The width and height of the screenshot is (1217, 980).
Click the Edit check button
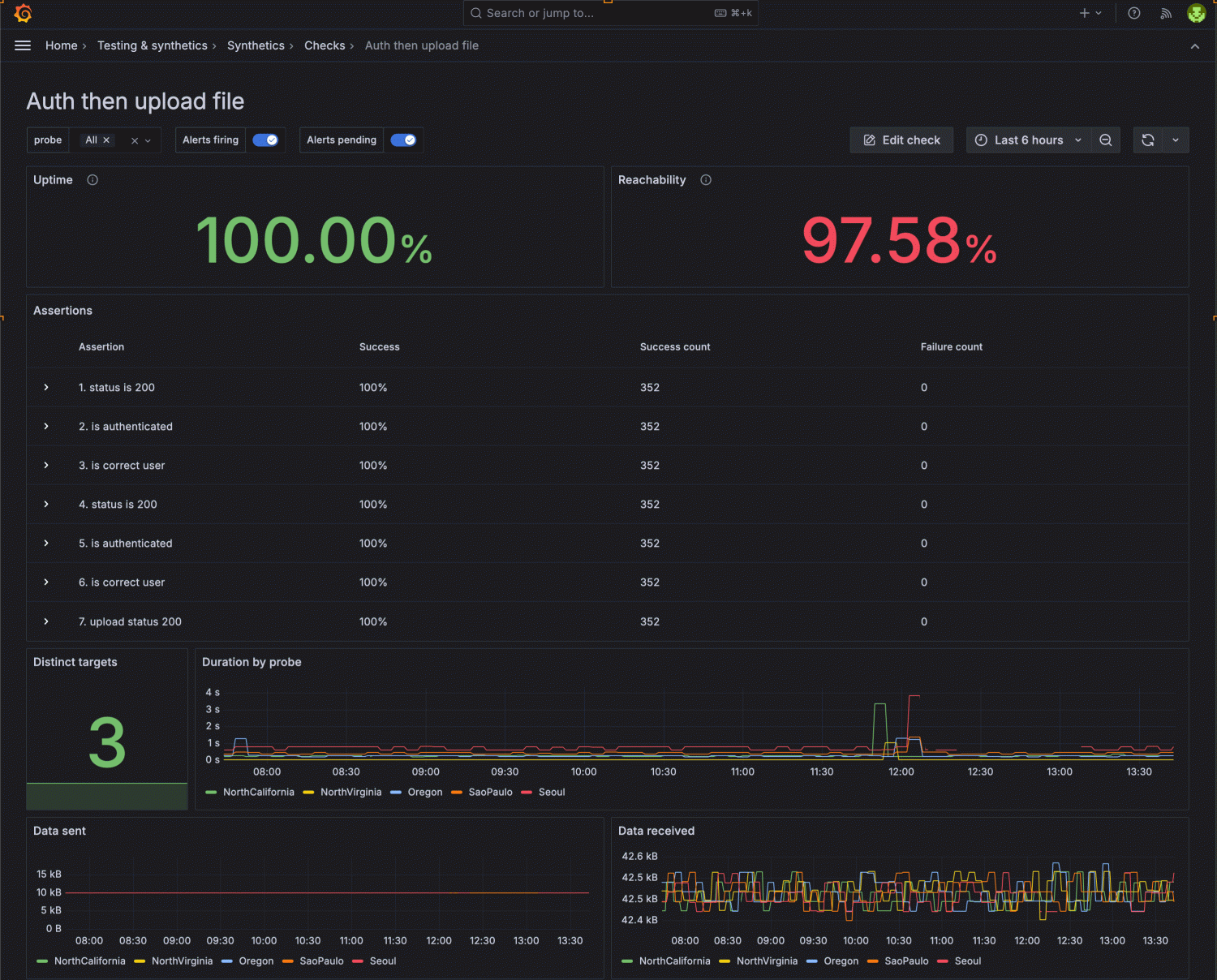(901, 140)
